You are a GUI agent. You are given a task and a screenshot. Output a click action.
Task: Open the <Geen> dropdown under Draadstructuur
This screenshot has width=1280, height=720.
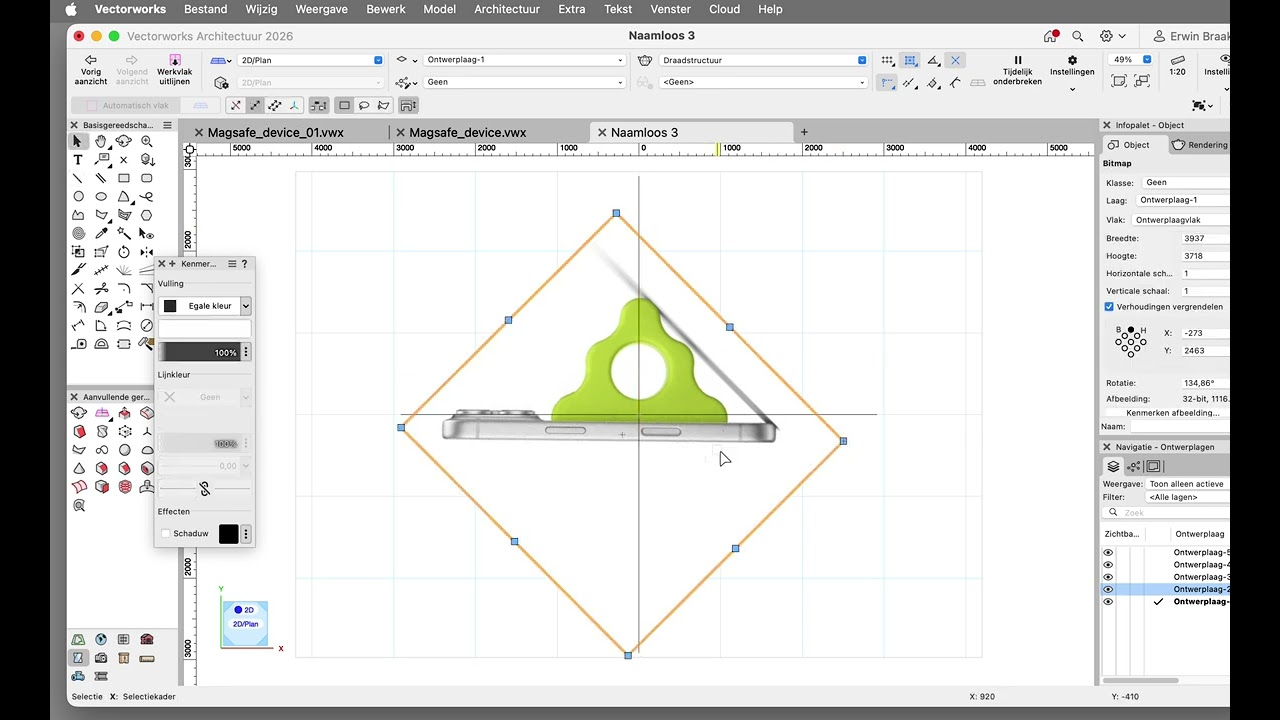point(763,82)
